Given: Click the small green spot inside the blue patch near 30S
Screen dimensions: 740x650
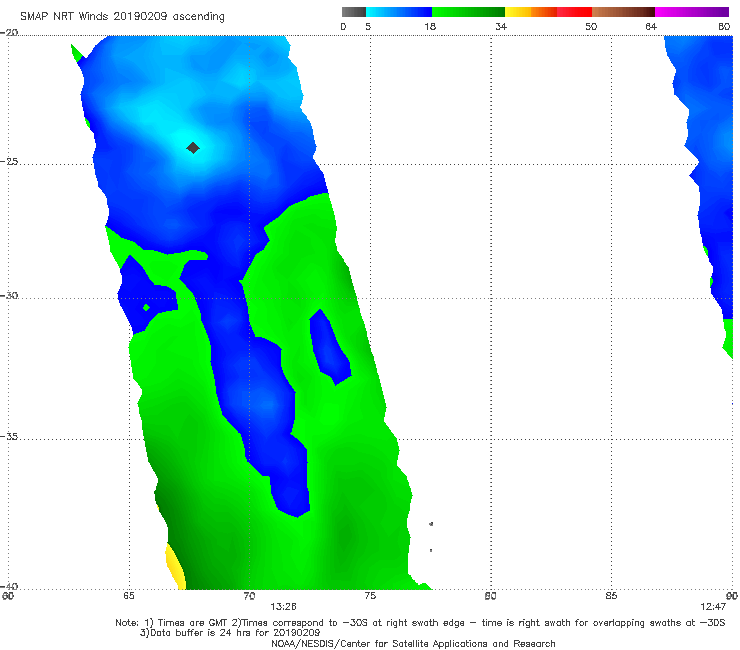Looking at the screenshot, I should (146, 308).
